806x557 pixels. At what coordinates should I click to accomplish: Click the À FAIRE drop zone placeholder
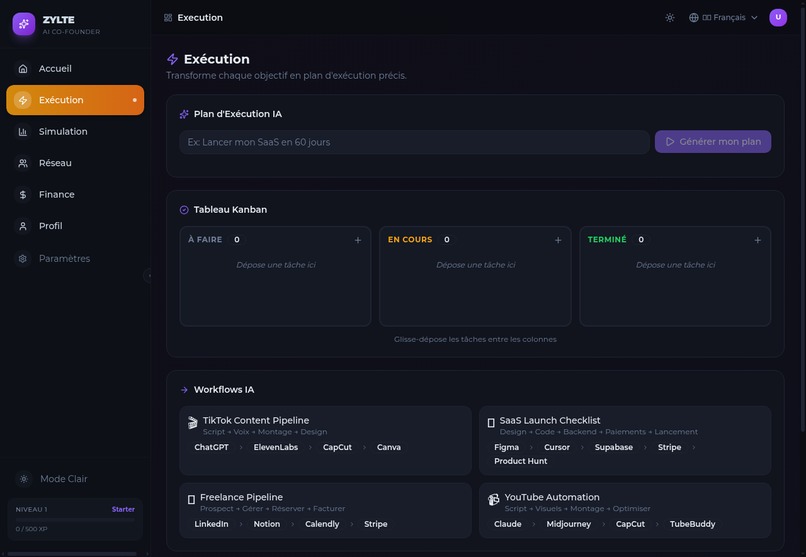coord(276,265)
